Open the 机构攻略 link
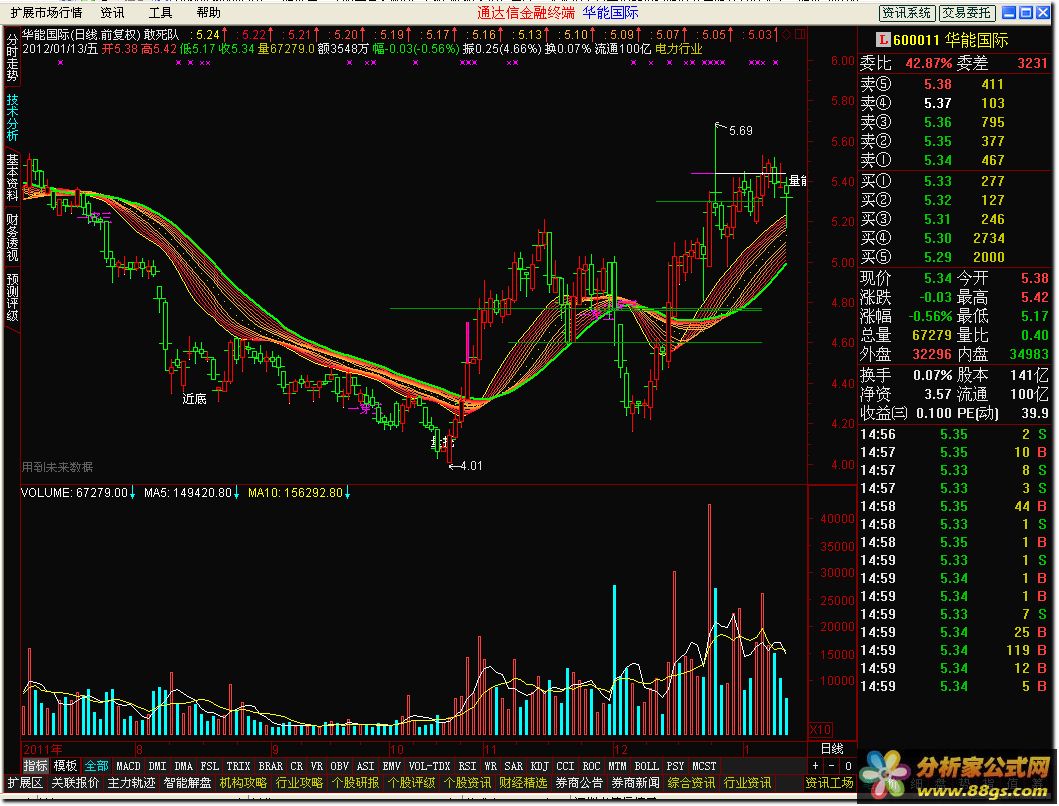Viewport: 1059px width, 806px height. [x=243, y=783]
